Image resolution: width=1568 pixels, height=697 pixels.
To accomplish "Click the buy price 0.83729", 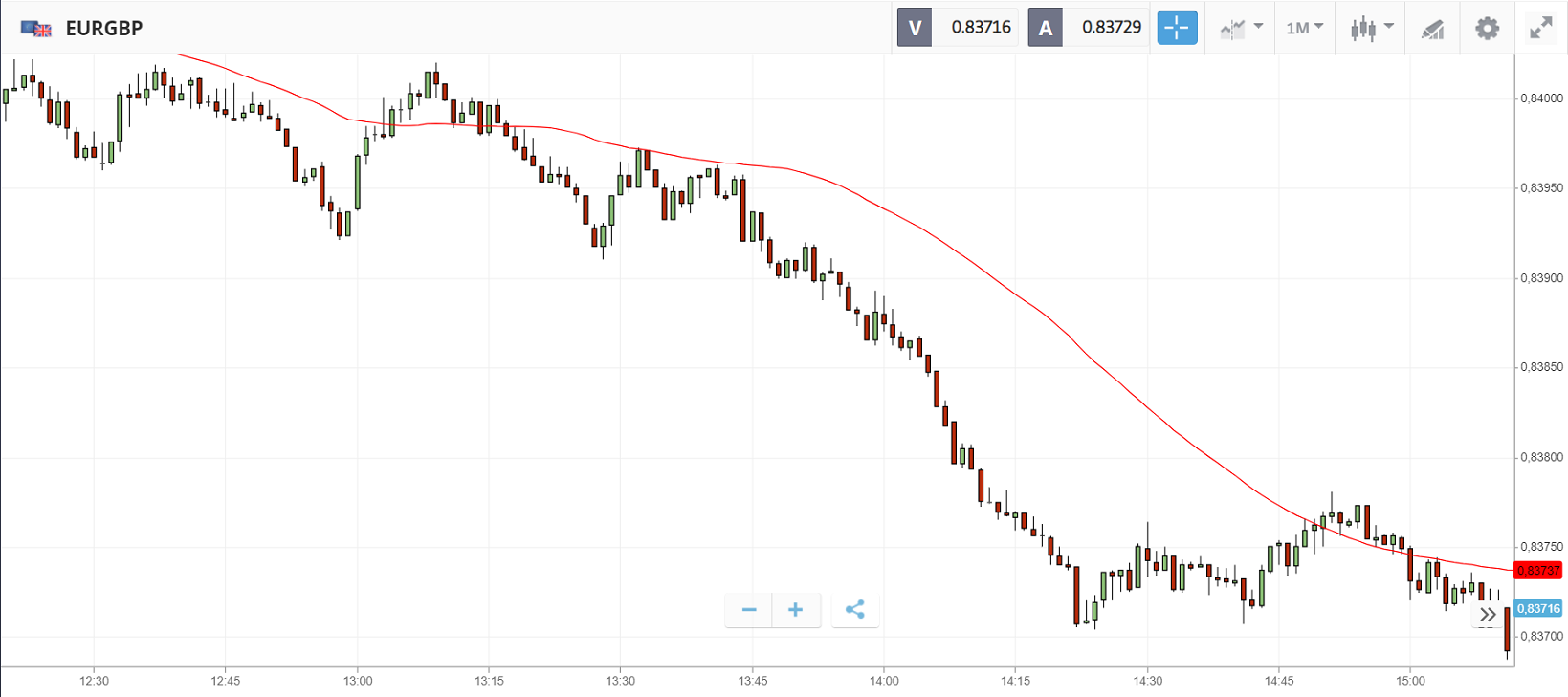I will coord(1112,28).
